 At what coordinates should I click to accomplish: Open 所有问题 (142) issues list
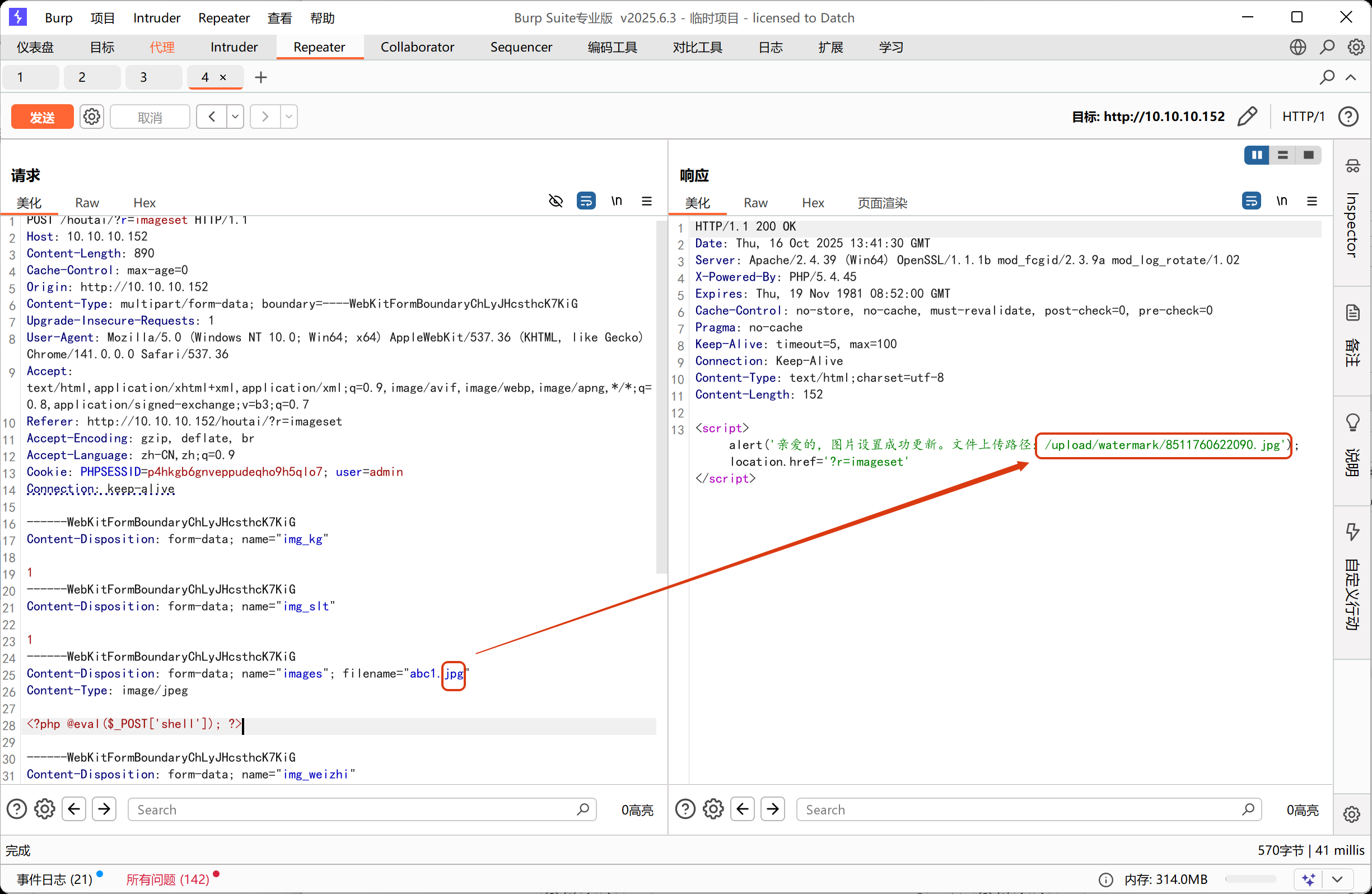[168, 879]
